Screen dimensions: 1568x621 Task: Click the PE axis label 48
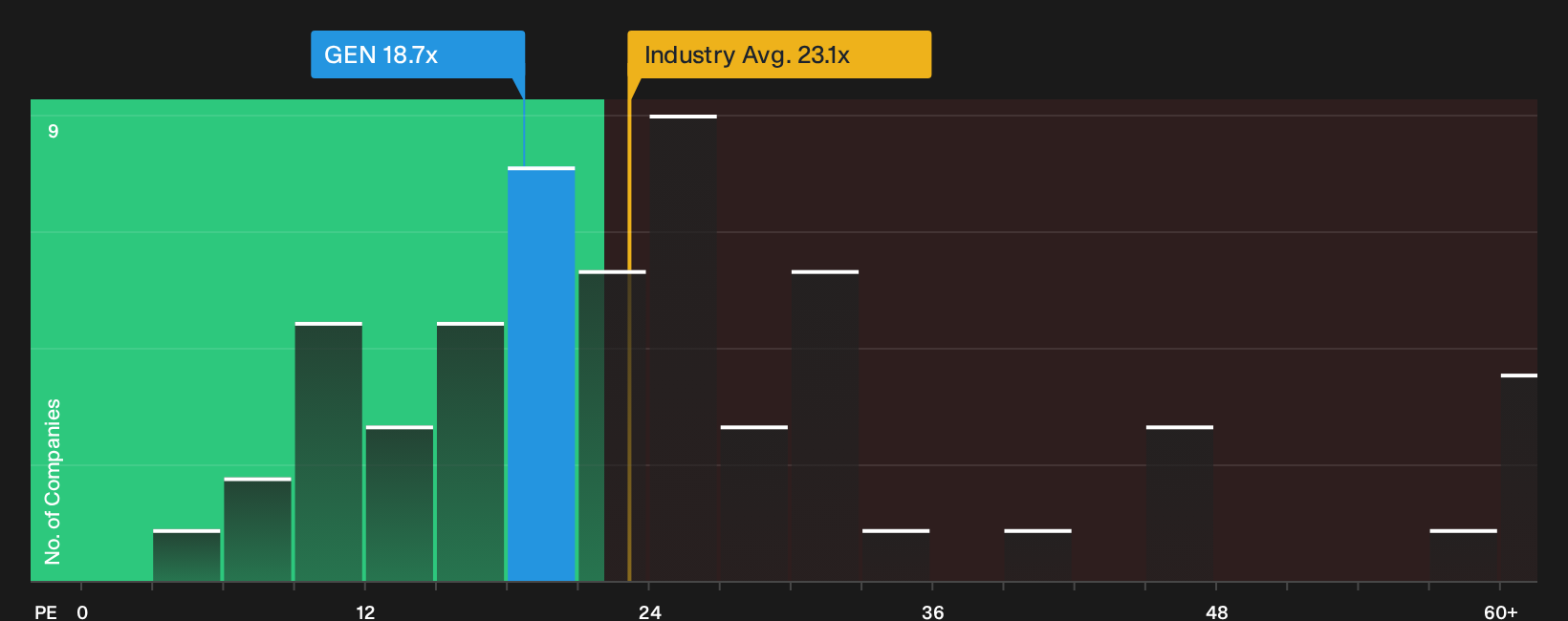click(1216, 612)
